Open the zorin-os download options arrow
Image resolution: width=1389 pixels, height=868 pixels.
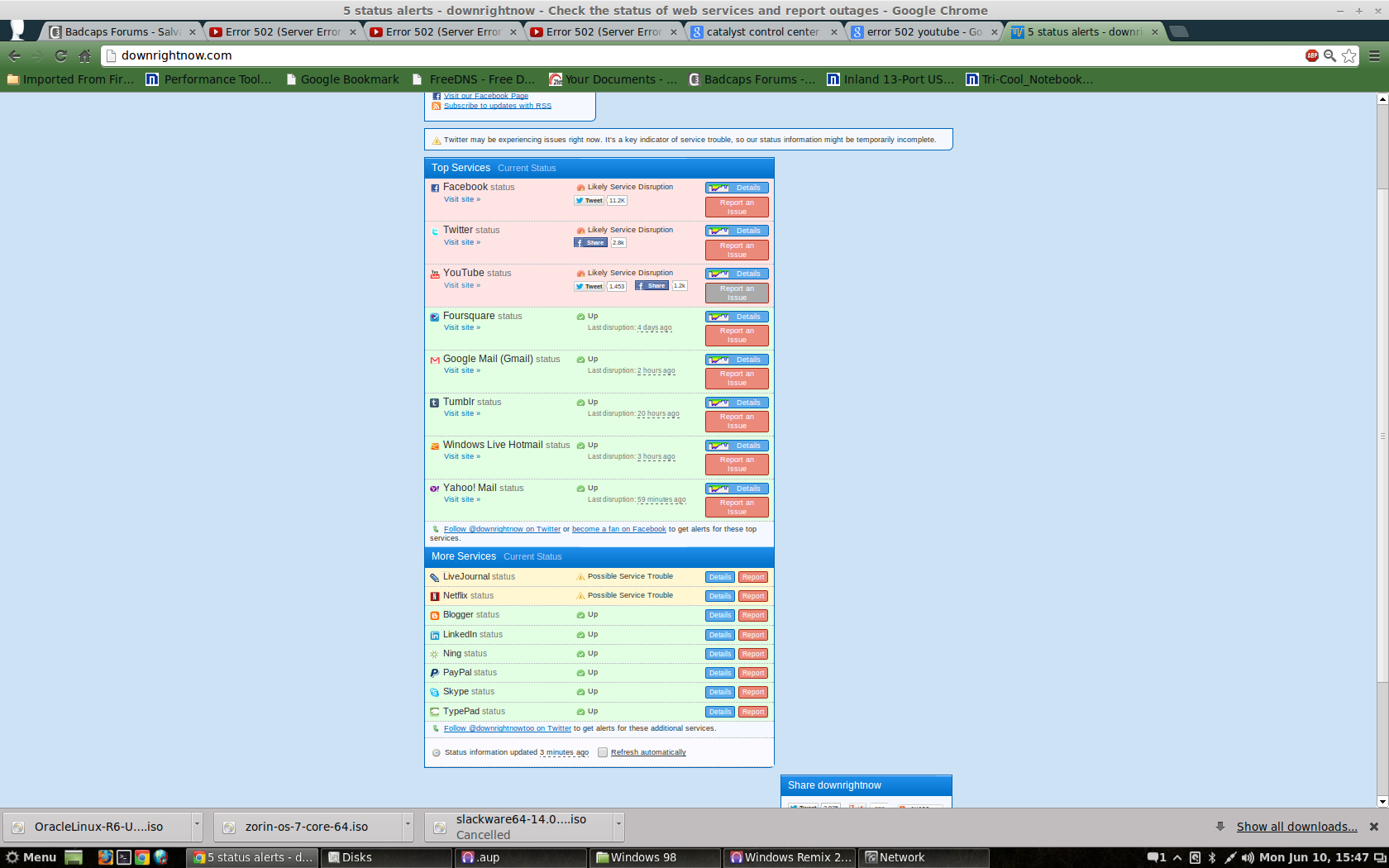(x=408, y=827)
